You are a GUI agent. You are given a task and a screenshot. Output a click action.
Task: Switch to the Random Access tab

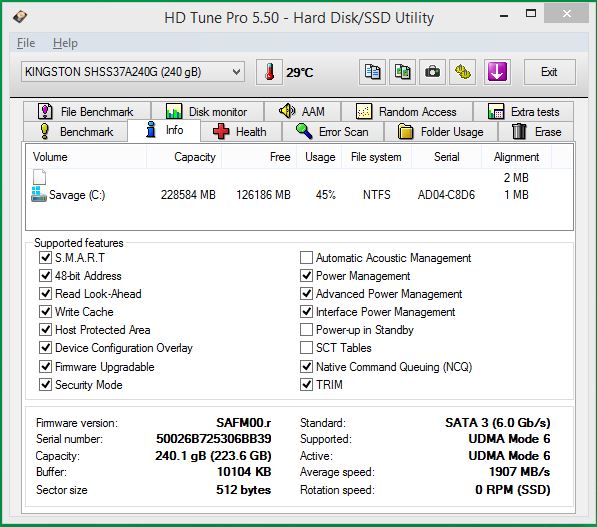click(407, 112)
